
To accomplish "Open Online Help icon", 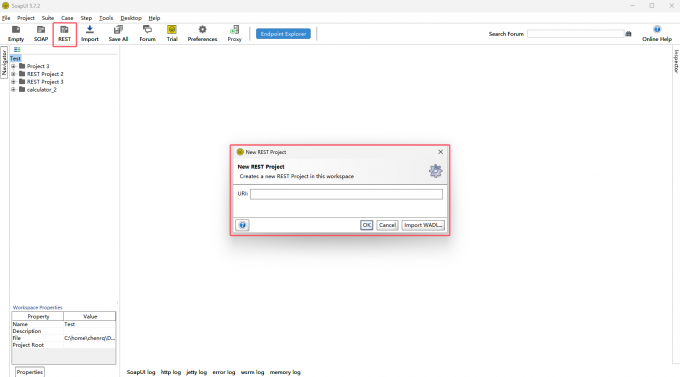I will (x=657, y=33).
